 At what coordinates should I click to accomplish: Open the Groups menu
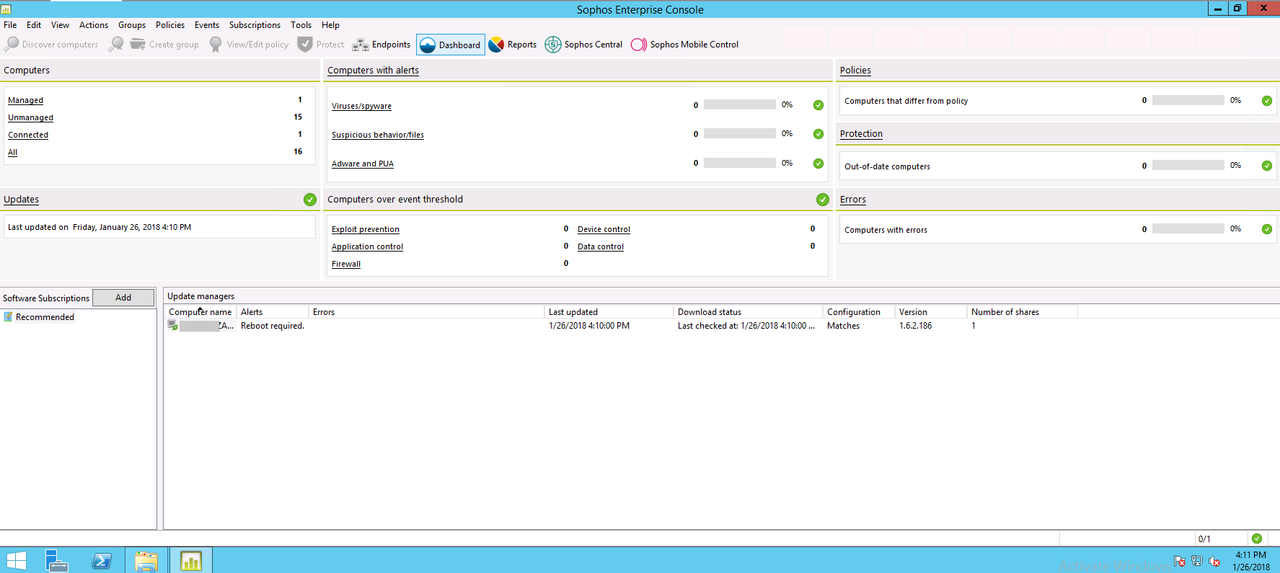[132, 25]
